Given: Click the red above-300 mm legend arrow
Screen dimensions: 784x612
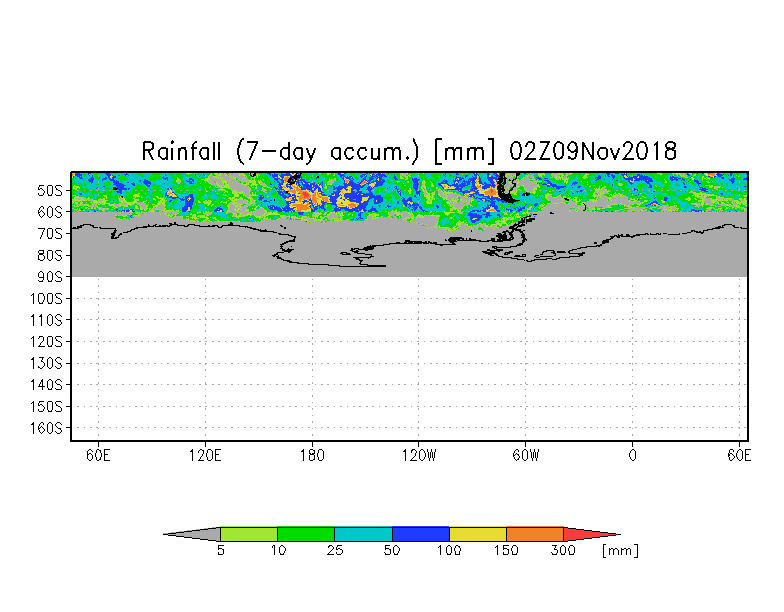Looking at the screenshot, I should coord(592,534).
